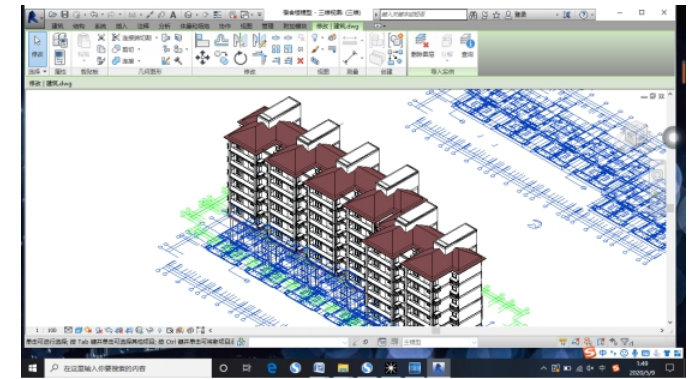This screenshot has height=379, width=691.
Task: Open the Structure (结构) ribbon tab
Action: (78, 26)
